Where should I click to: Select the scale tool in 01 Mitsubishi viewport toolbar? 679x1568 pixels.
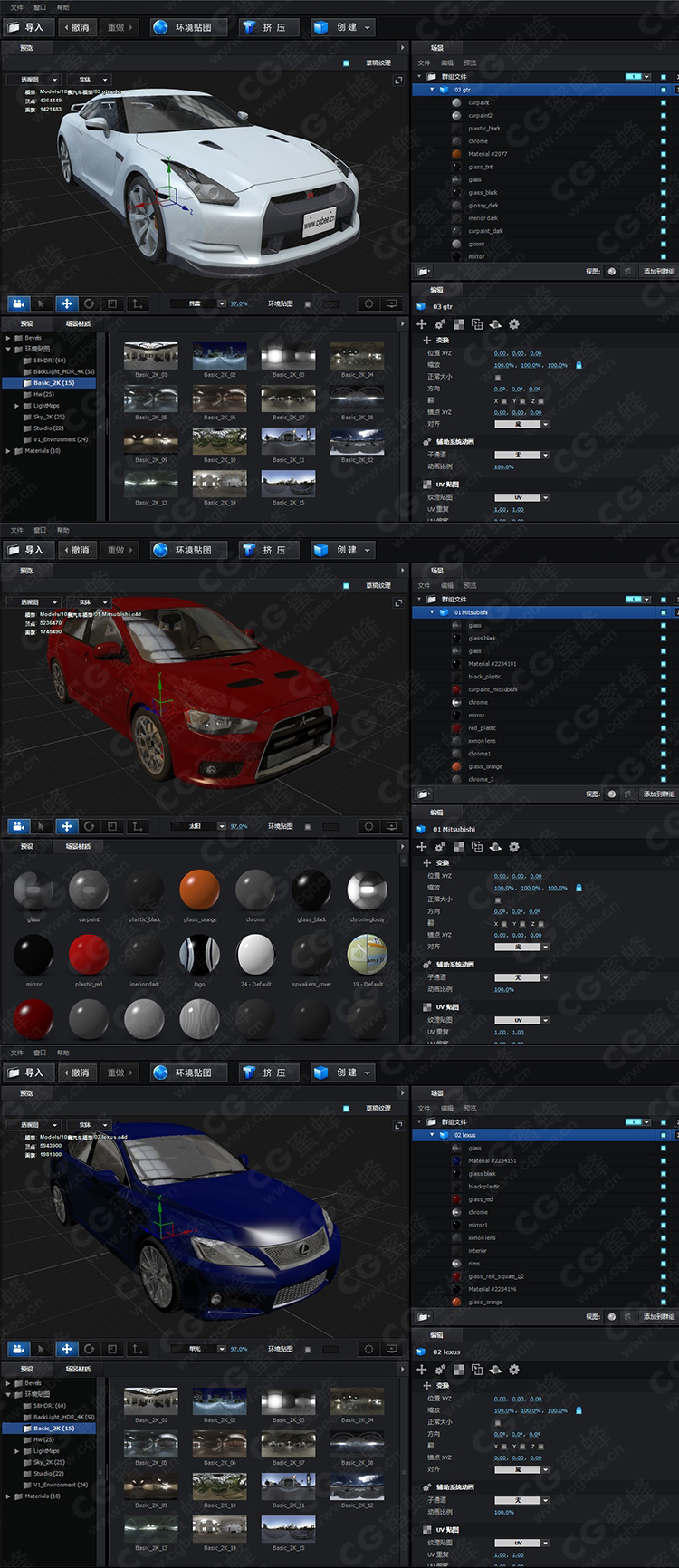pyautogui.click(x=112, y=826)
